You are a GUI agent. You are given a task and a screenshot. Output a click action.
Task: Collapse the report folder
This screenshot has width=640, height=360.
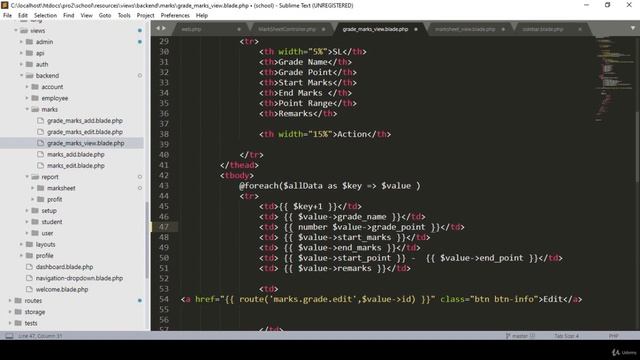[27, 177]
